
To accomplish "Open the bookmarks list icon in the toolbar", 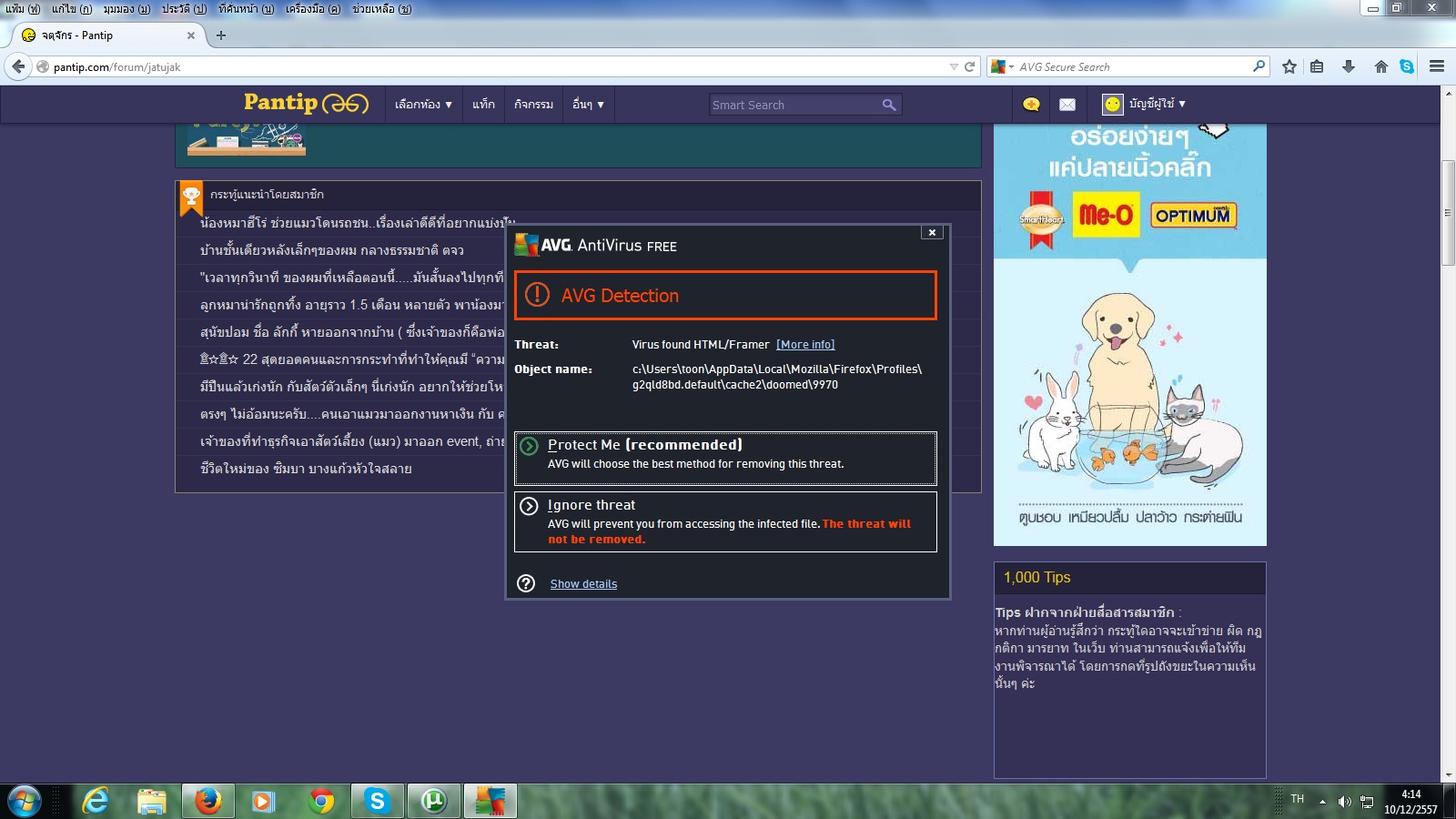I will 1317,66.
